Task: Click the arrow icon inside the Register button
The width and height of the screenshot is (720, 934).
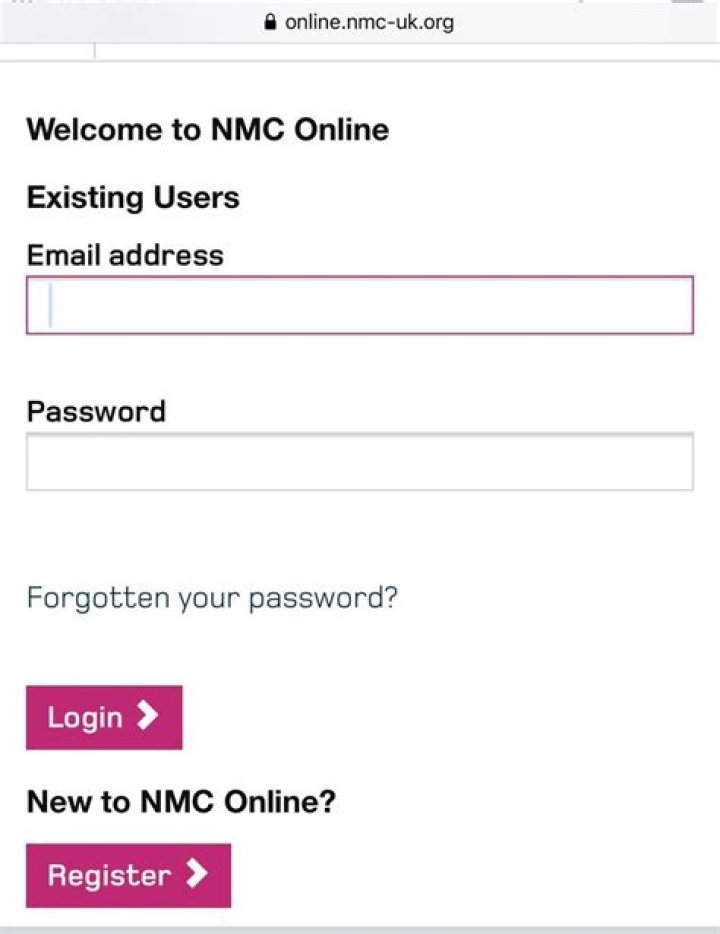Action: pos(198,875)
